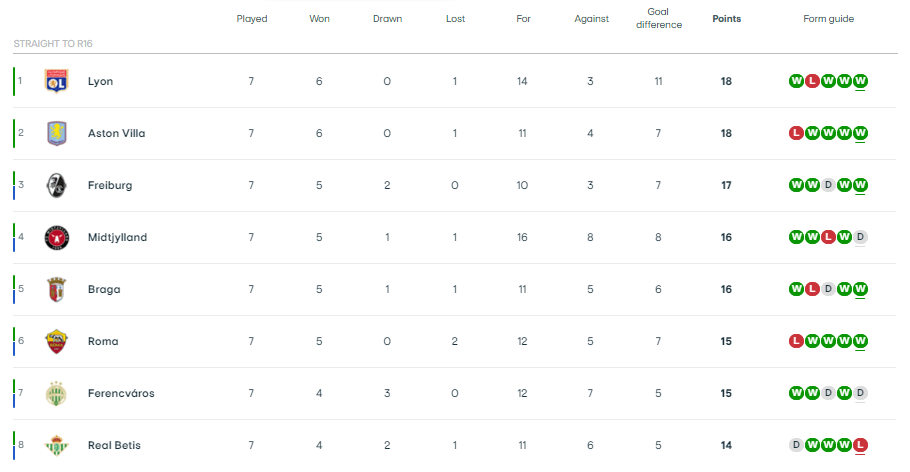Click the Points column header
910x472 pixels.
point(726,19)
